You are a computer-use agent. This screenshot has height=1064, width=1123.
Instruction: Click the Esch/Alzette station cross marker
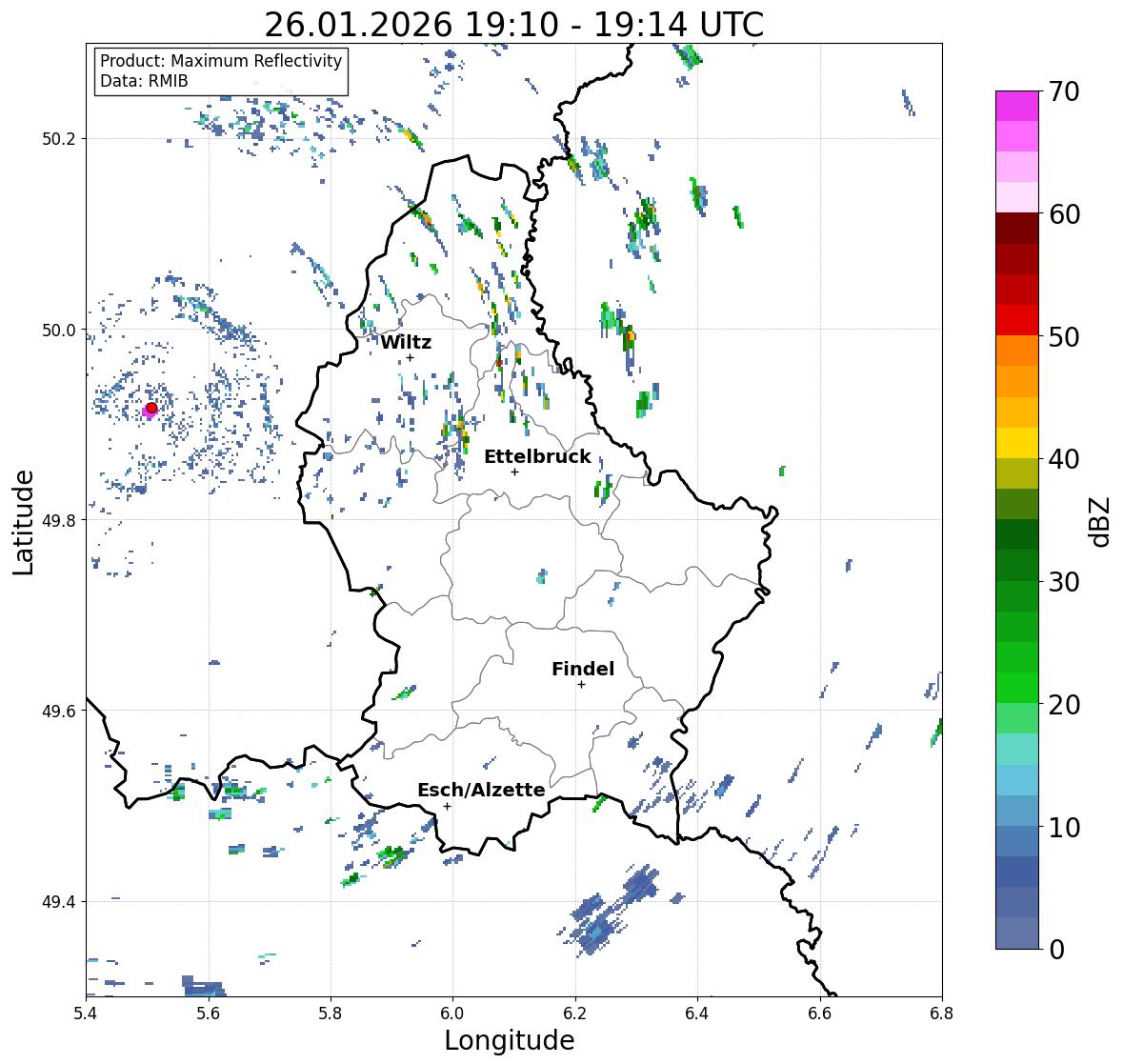click(447, 806)
